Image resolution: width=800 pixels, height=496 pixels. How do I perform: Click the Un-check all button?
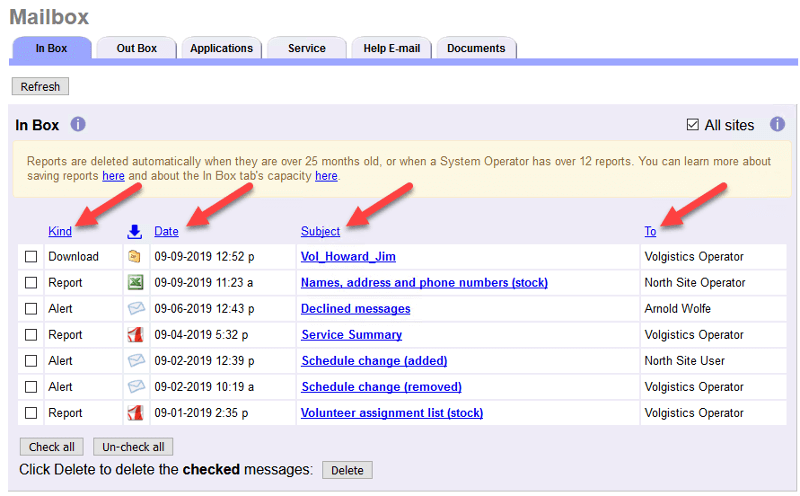pos(132,447)
